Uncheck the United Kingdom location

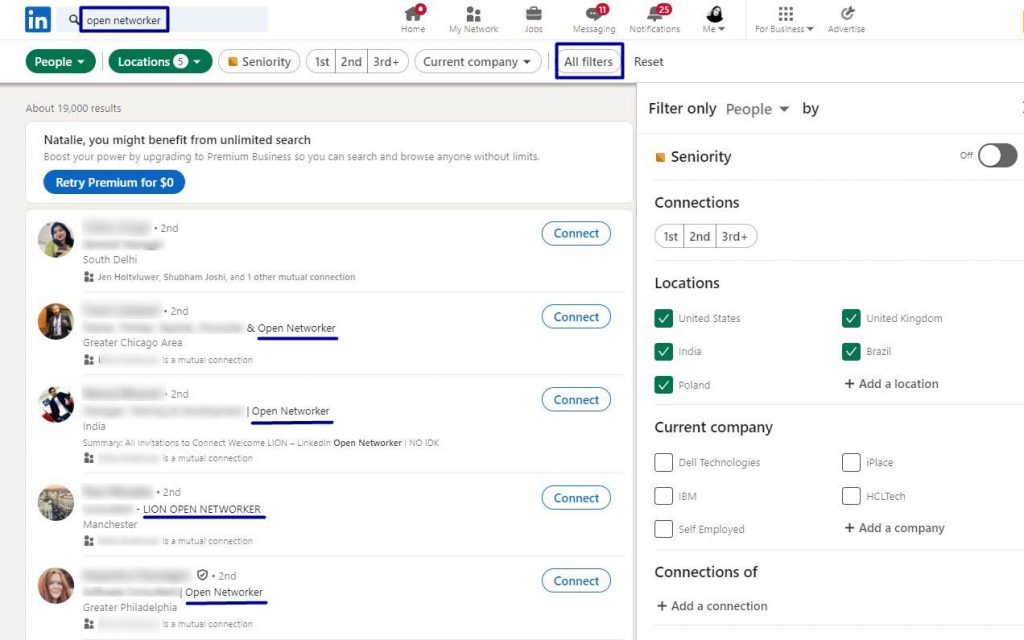click(851, 318)
